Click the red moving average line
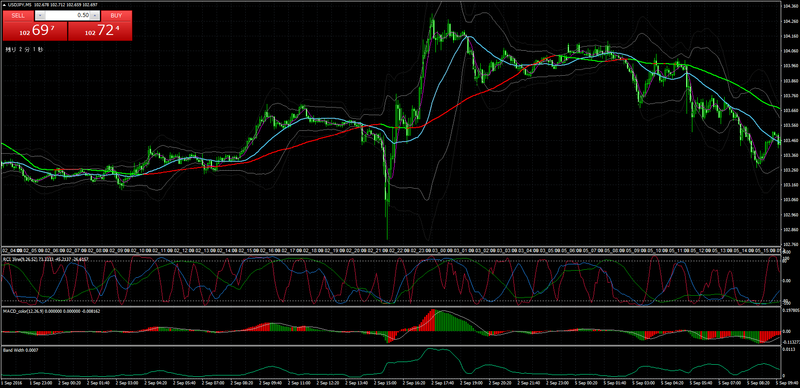800x388 pixels. click(x=306, y=141)
